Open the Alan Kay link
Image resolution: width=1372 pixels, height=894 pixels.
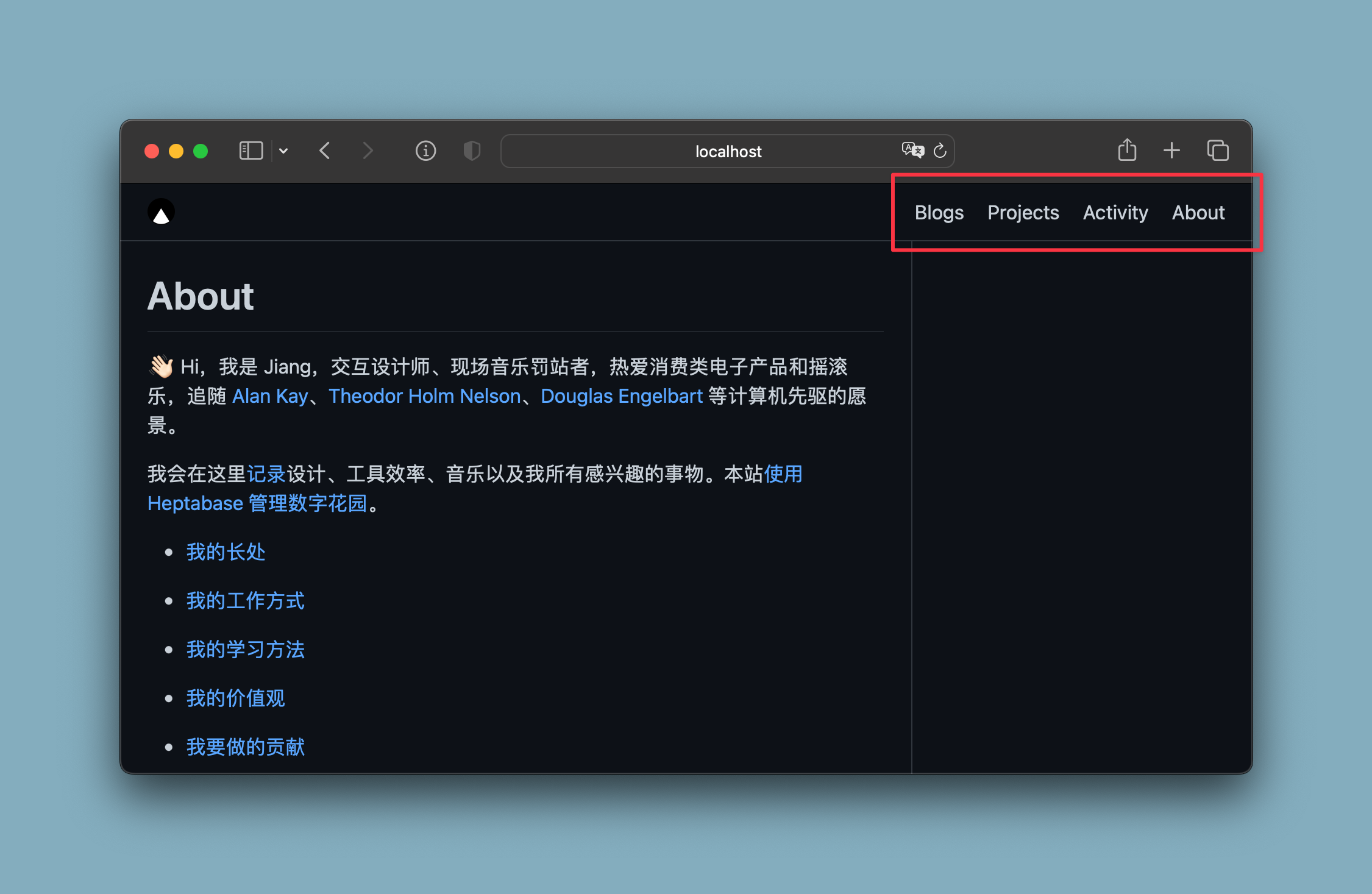click(270, 396)
